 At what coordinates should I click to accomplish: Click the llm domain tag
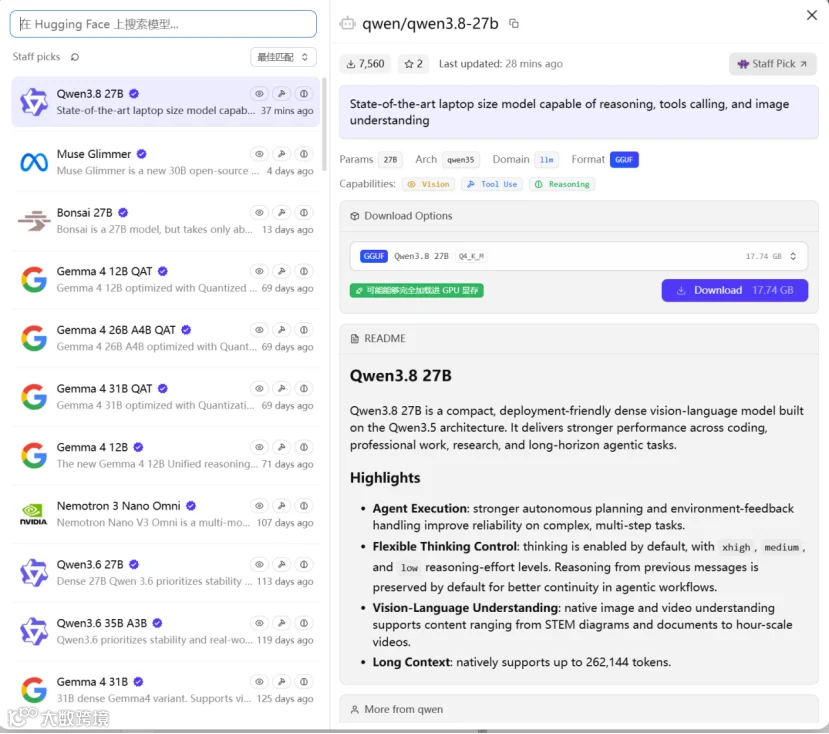click(546, 160)
